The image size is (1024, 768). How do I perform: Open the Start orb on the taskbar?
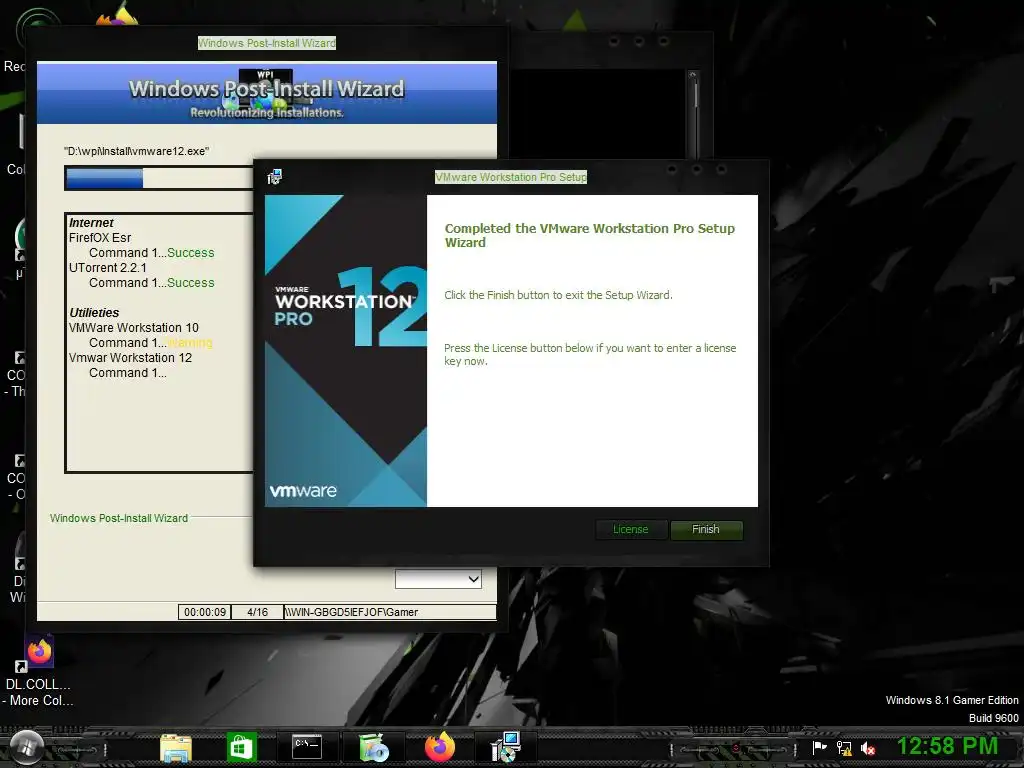[x=27, y=746]
